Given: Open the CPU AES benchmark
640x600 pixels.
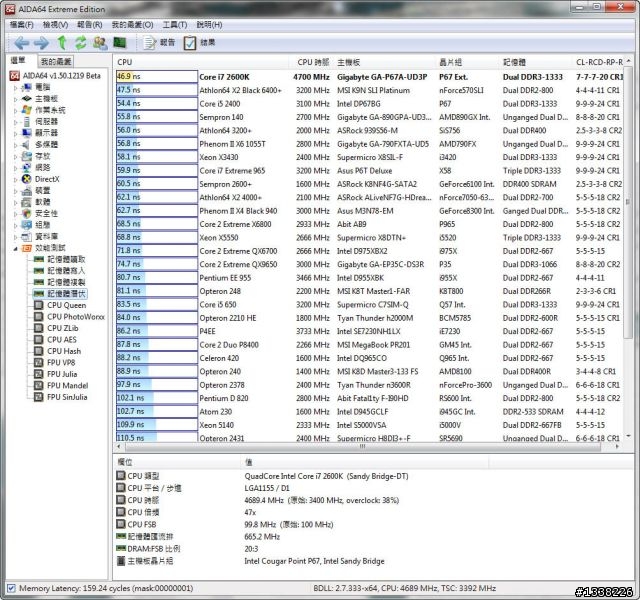Looking at the screenshot, I should (62, 339).
